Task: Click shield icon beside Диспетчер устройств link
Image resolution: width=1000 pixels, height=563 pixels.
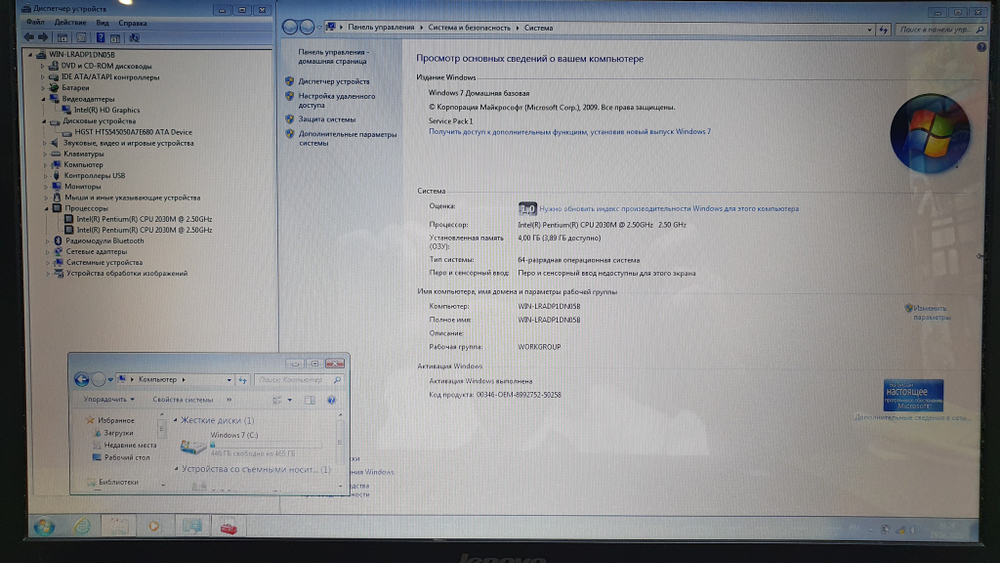Action: (290, 82)
